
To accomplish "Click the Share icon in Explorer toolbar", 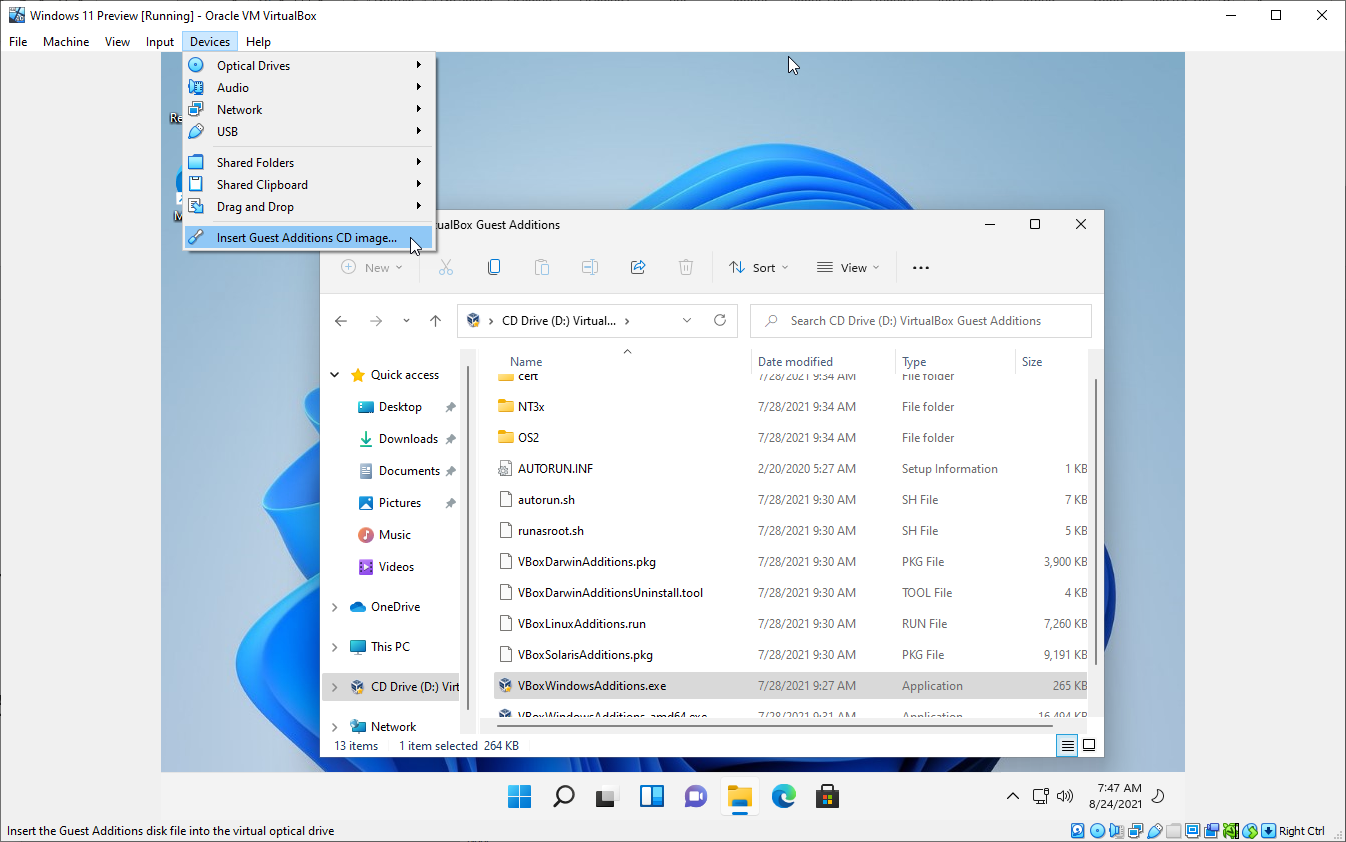I will (x=638, y=267).
